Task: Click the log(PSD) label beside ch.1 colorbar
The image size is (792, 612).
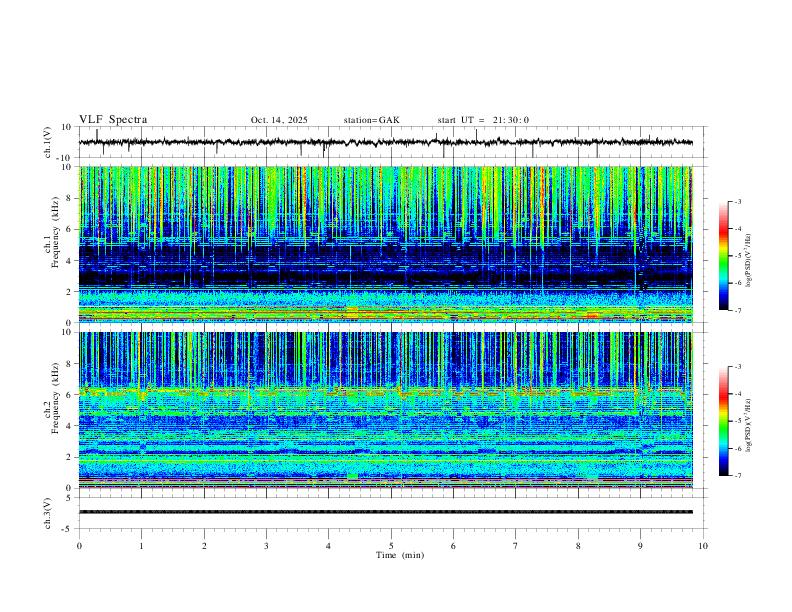Action: pos(748,260)
